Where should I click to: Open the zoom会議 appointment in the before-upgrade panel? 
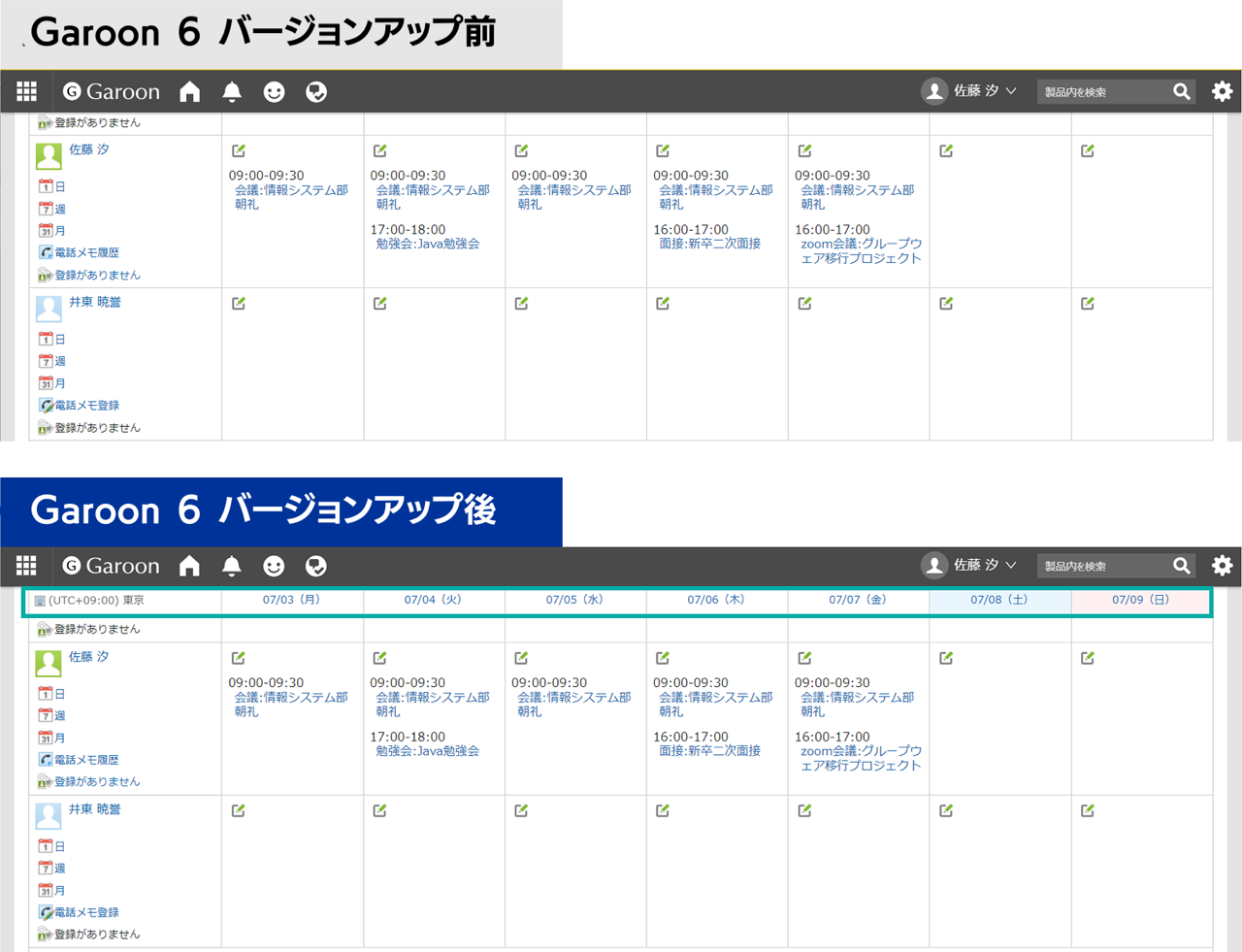(861, 251)
